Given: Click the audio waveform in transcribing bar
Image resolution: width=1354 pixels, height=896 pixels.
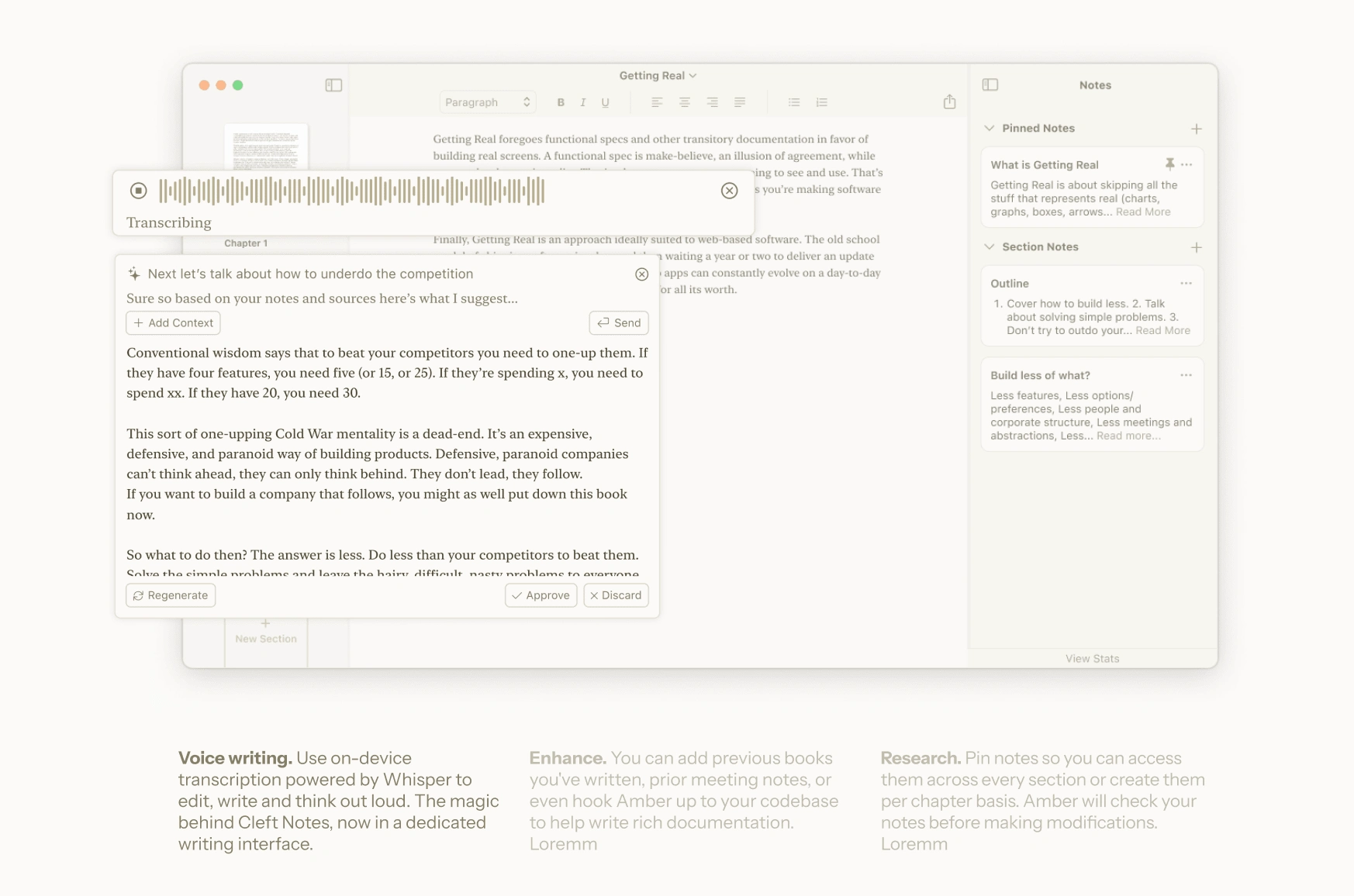Looking at the screenshot, I should coord(352,191).
